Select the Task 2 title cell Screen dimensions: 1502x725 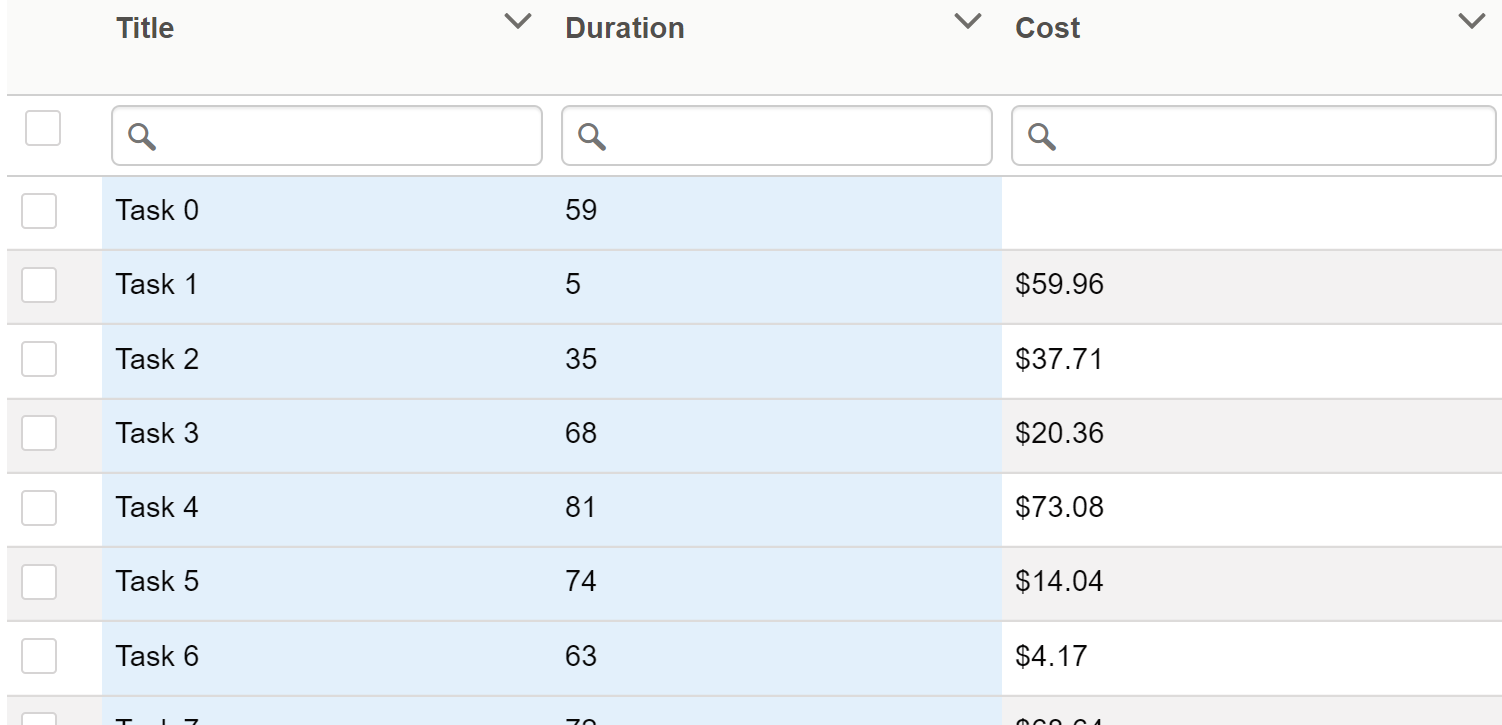[x=157, y=359]
